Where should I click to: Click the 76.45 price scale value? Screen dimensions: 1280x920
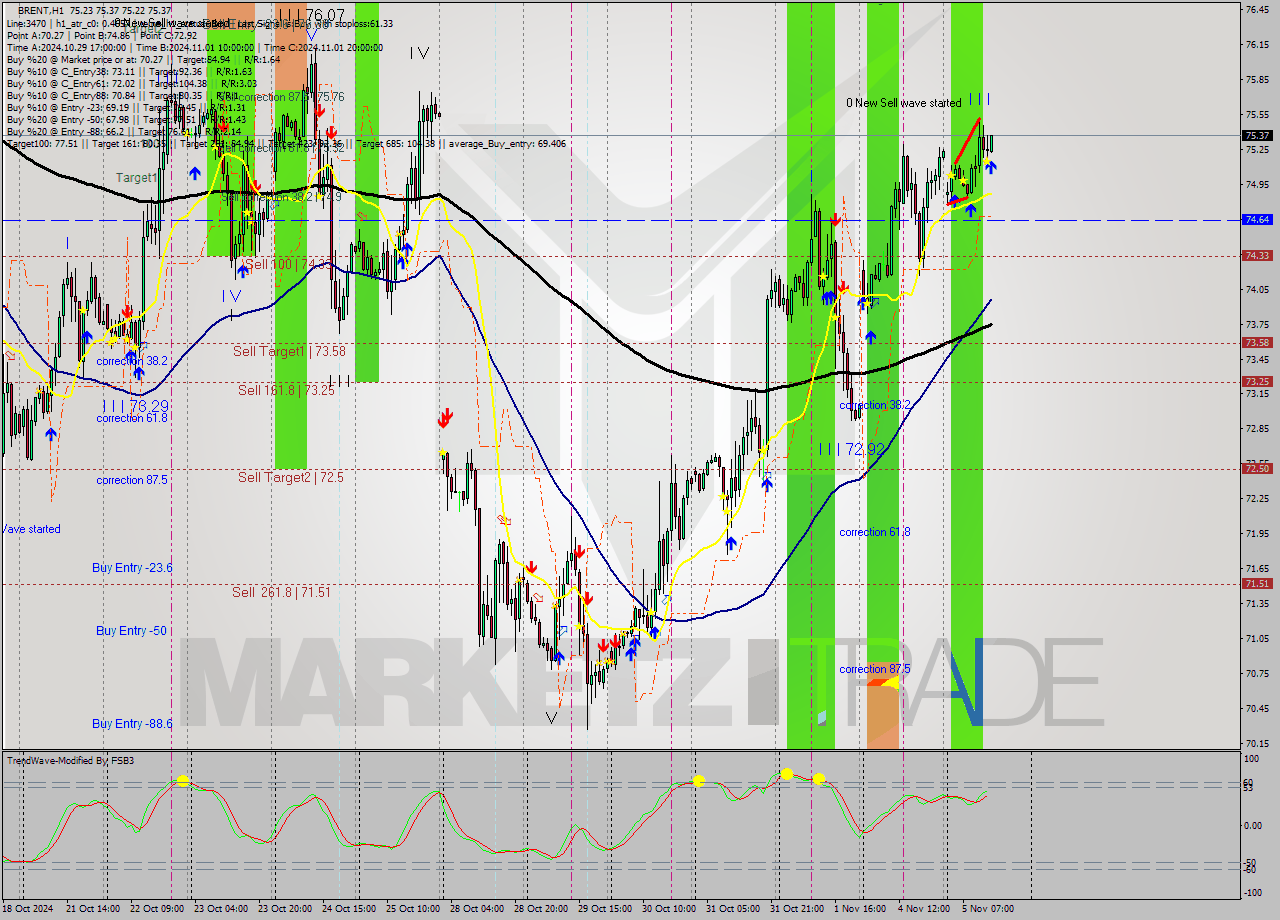pyautogui.click(x=1257, y=9)
